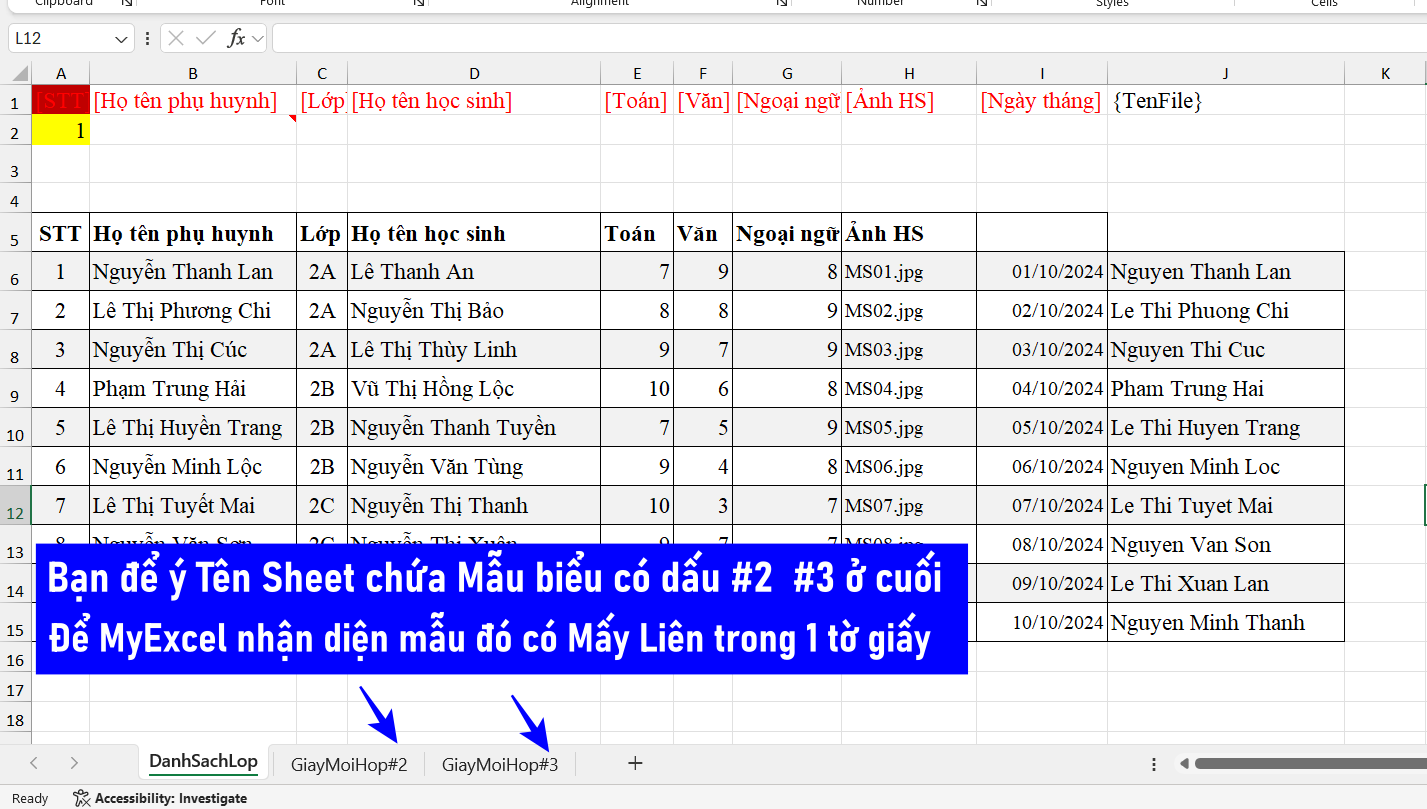Select the yellow cell A2 containing 1
Viewport: 1427px width, 809px height.
pyautogui.click(x=61, y=130)
